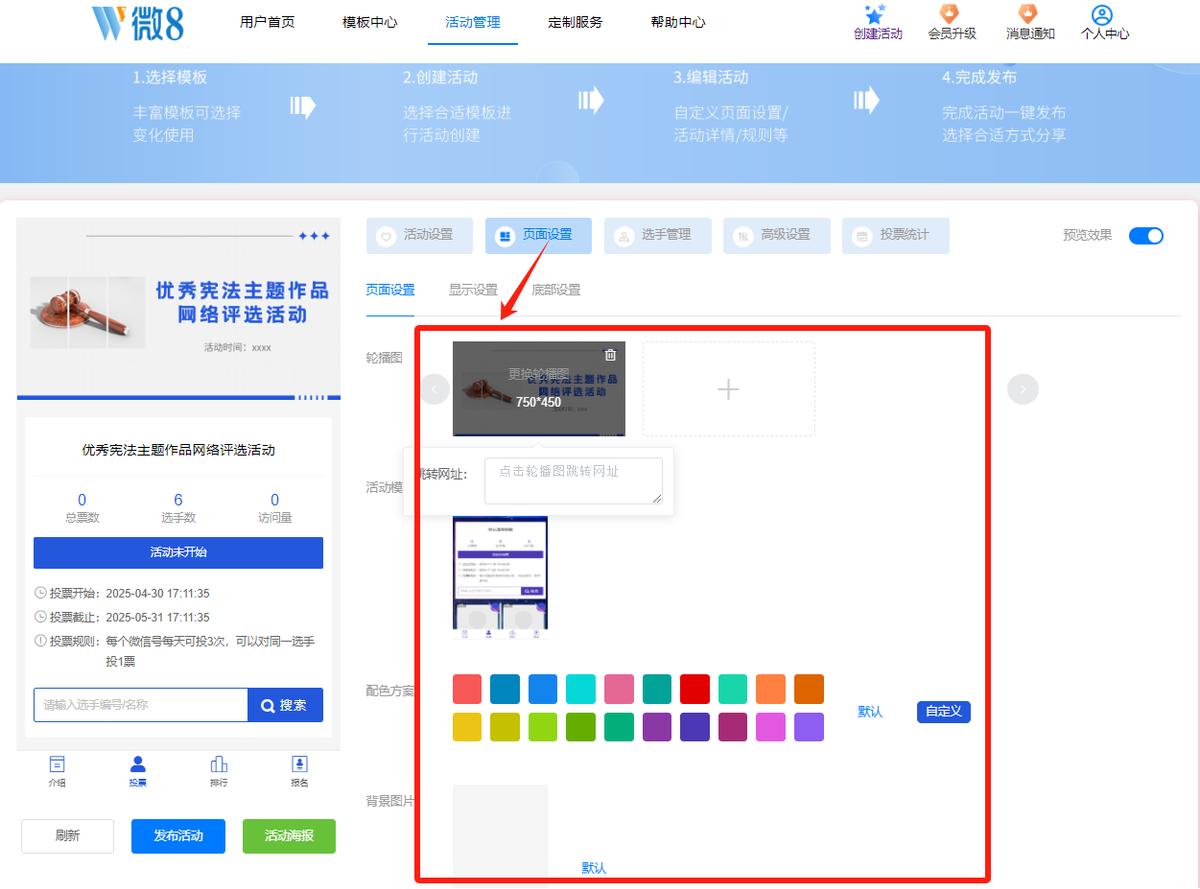Viewport: 1200px width, 889px height.
Task: Switch to the 选手管理 tab
Action: pyautogui.click(x=657, y=235)
